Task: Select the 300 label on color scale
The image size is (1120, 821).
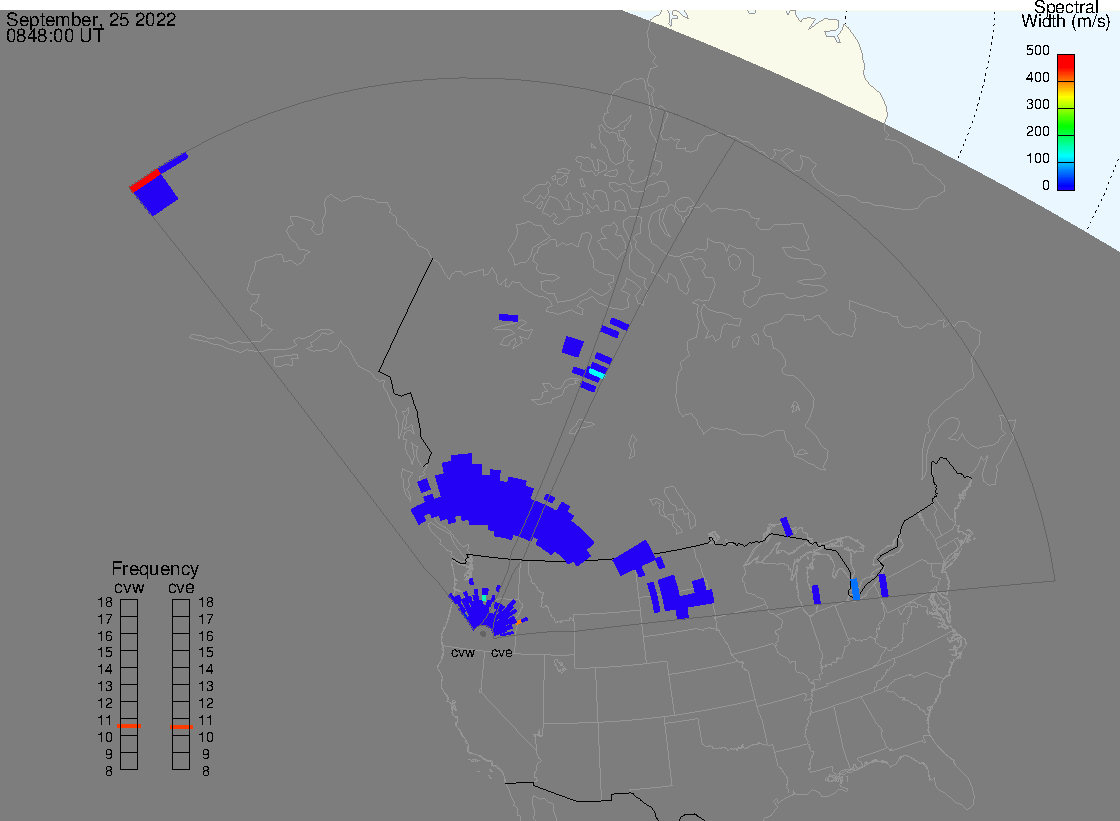Action: tap(1037, 104)
